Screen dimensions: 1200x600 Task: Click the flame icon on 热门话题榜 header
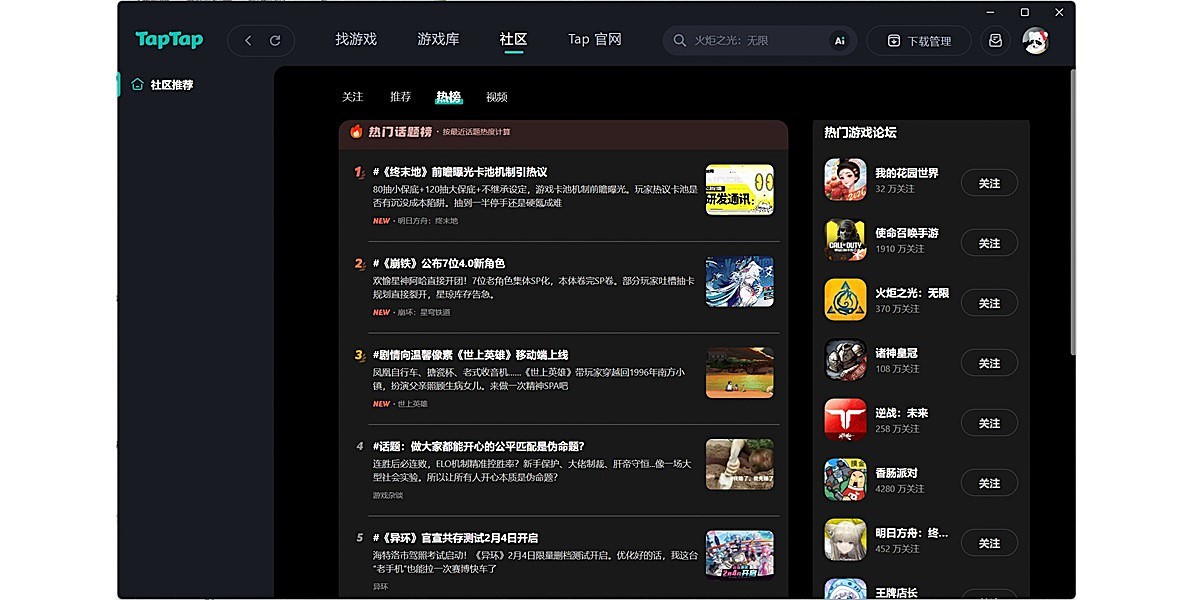pos(356,131)
